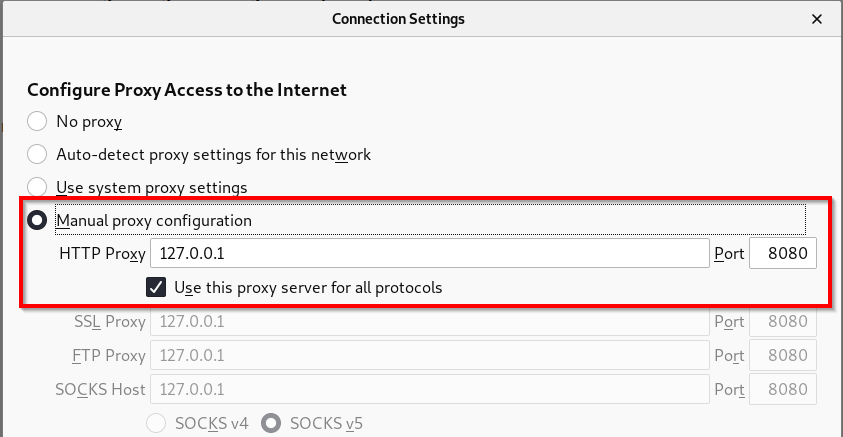843x437 pixels.
Task: Click the Use system proxy settings label
Action: pos(151,187)
